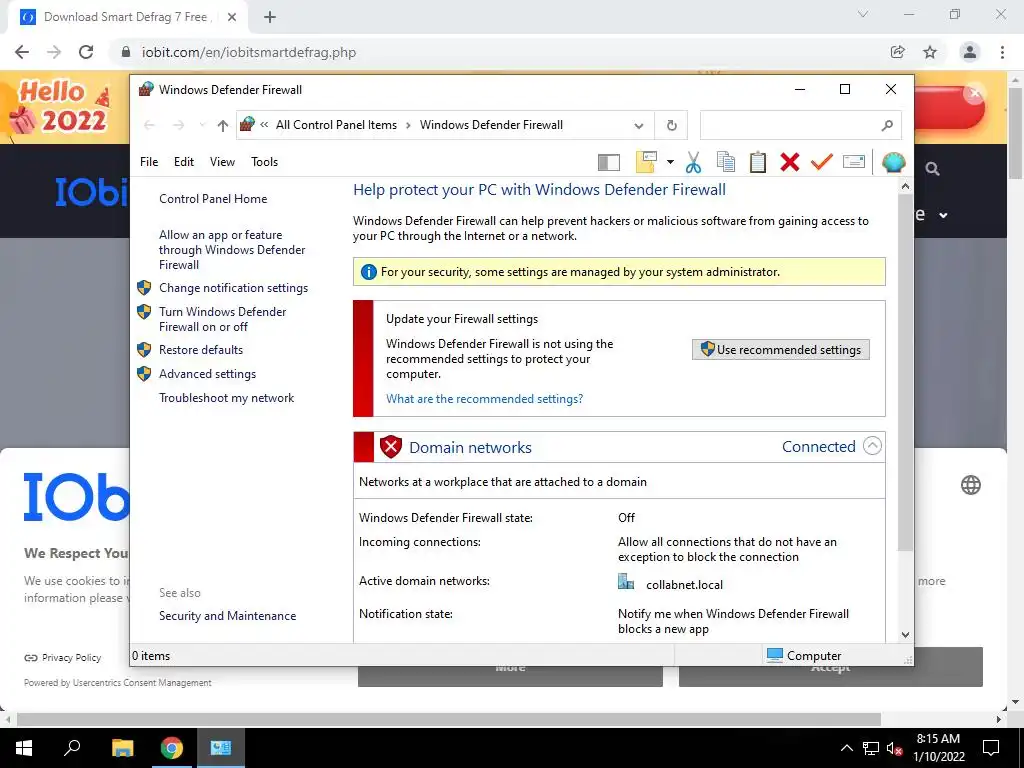The width and height of the screenshot is (1024, 768).
Task: Expand address bar history dropdown
Action: point(639,125)
